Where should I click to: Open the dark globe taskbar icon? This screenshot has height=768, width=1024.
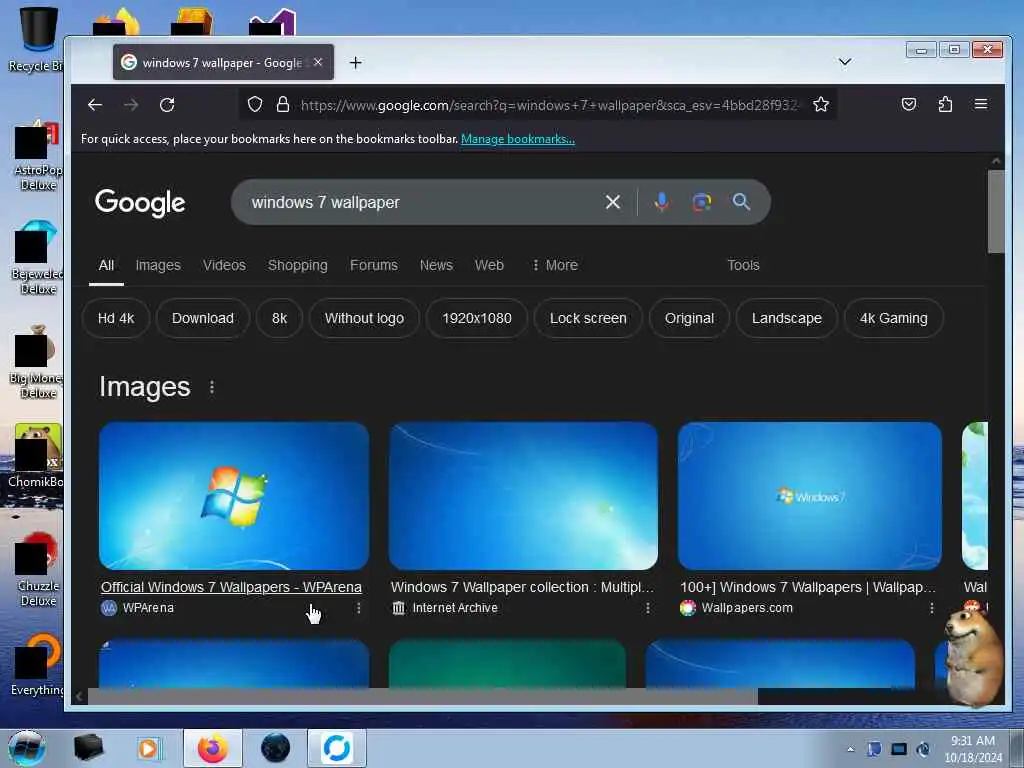[x=276, y=748]
